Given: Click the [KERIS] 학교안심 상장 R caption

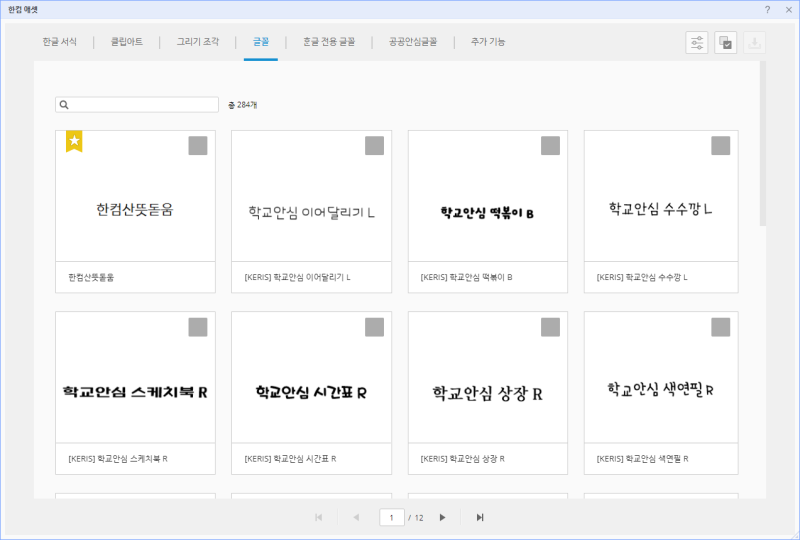Looking at the screenshot, I should tap(462, 459).
